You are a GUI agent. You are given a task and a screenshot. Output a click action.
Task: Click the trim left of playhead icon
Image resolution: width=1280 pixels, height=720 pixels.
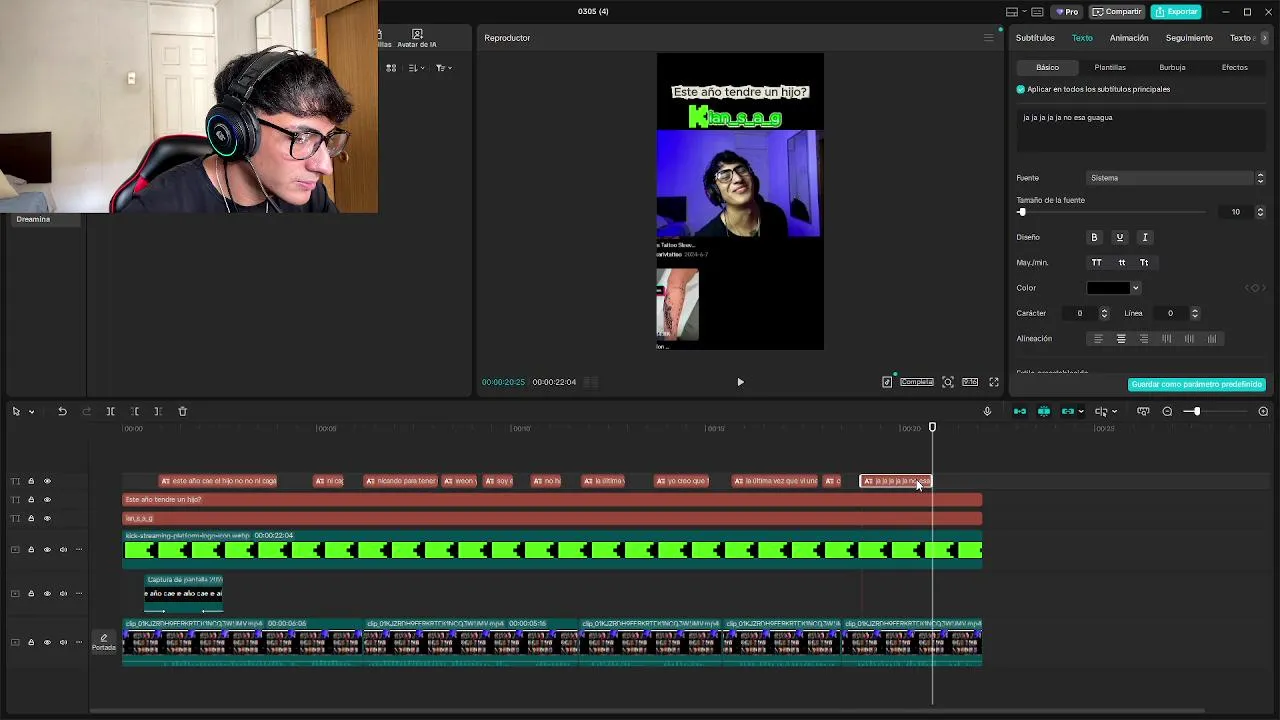pos(135,411)
